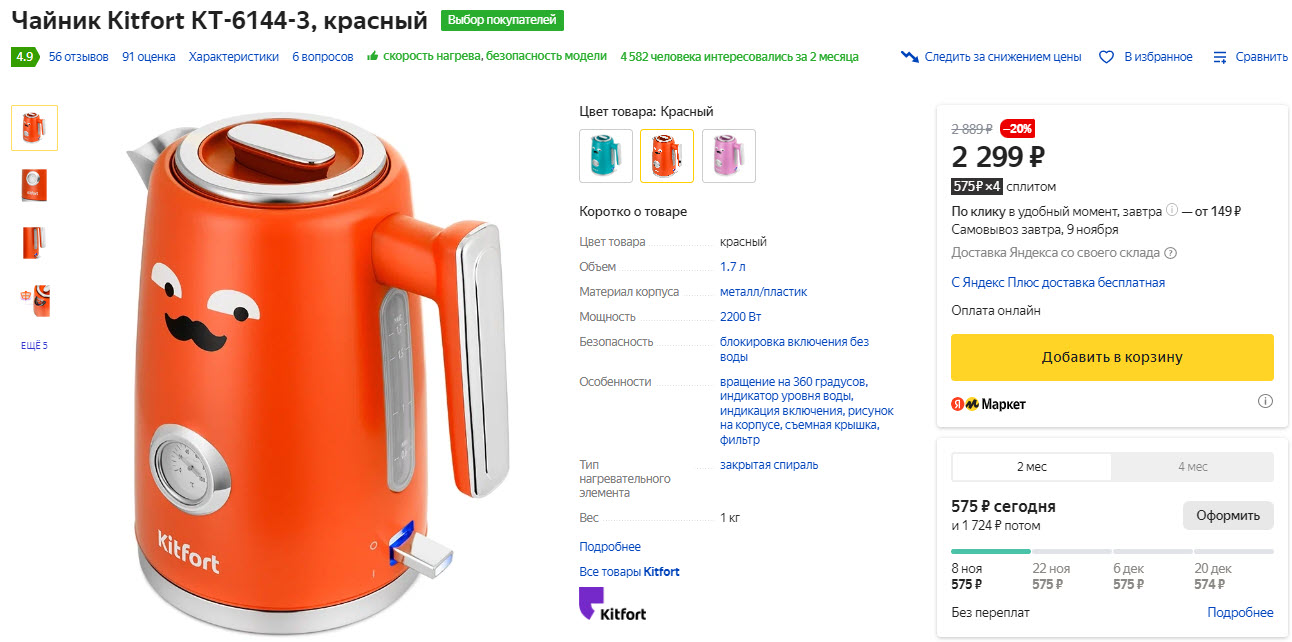
Task: Select the pink kettle color option
Action: [x=729, y=156]
